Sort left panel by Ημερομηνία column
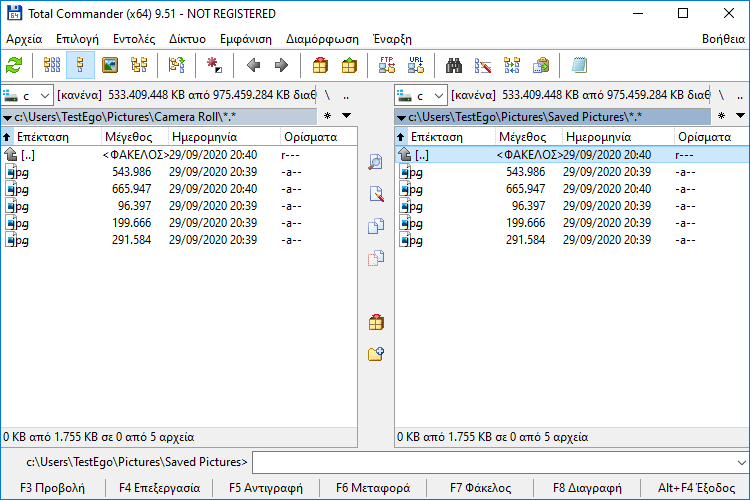Image resolution: width=750 pixels, height=500 pixels. [224, 137]
